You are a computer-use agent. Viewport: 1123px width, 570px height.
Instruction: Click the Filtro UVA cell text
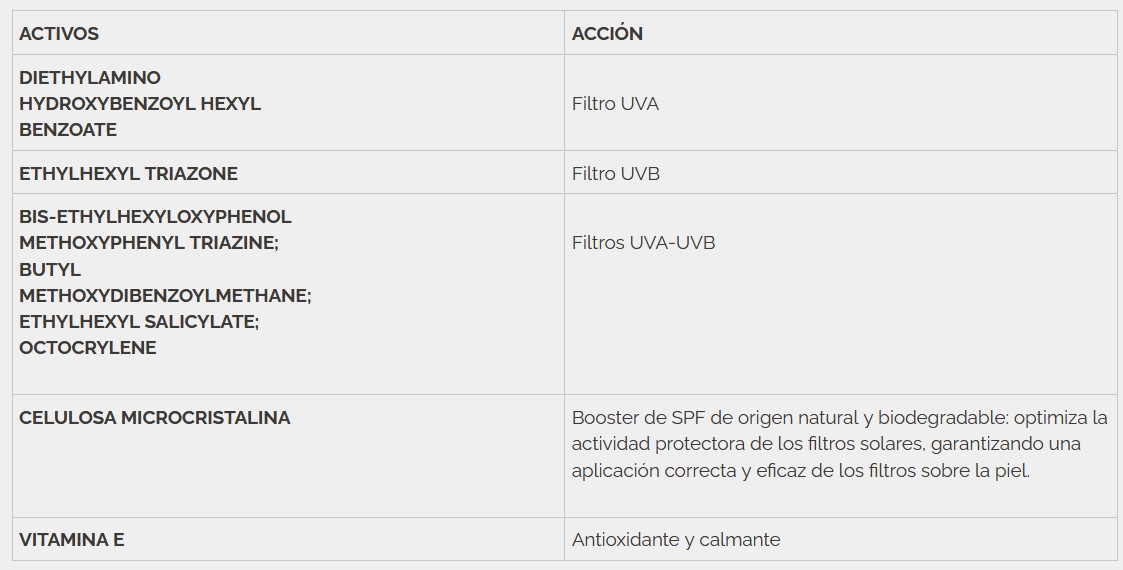pyautogui.click(x=615, y=103)
